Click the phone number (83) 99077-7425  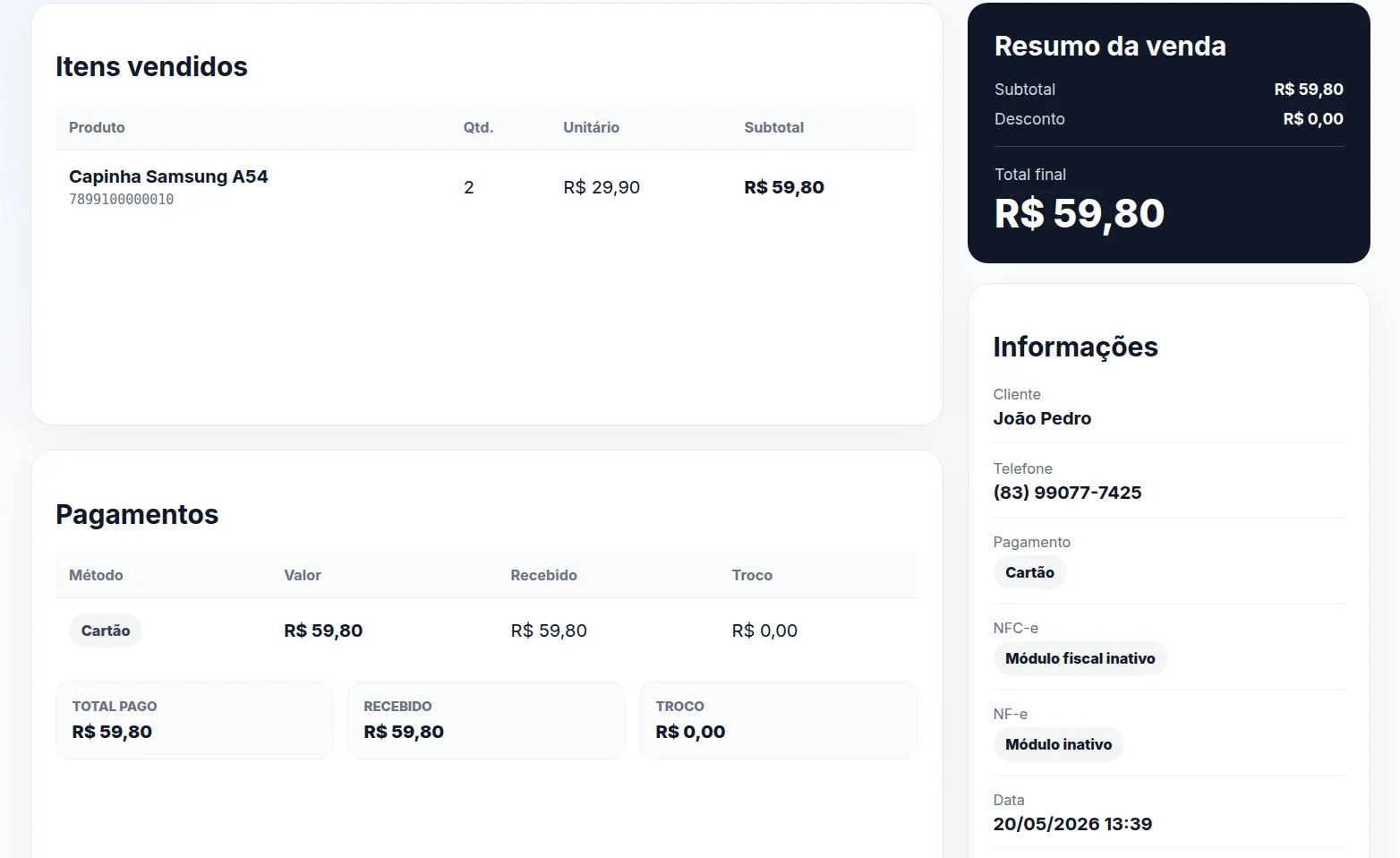[1067, 493]
